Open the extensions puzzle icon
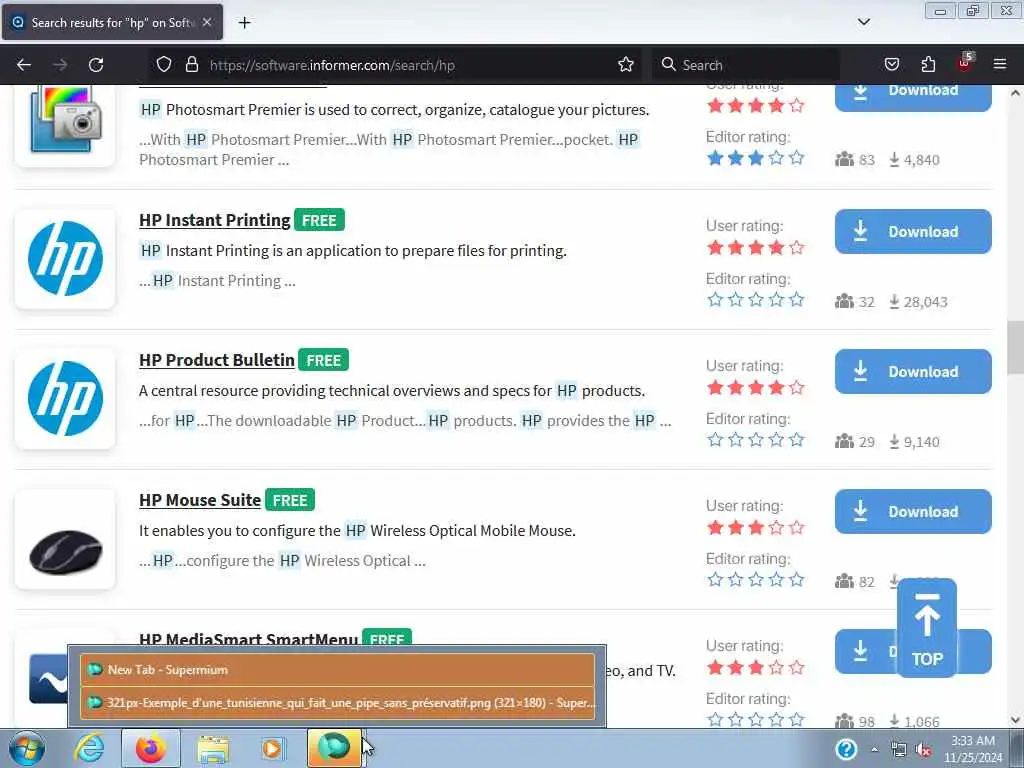 [x=928, y=64]
